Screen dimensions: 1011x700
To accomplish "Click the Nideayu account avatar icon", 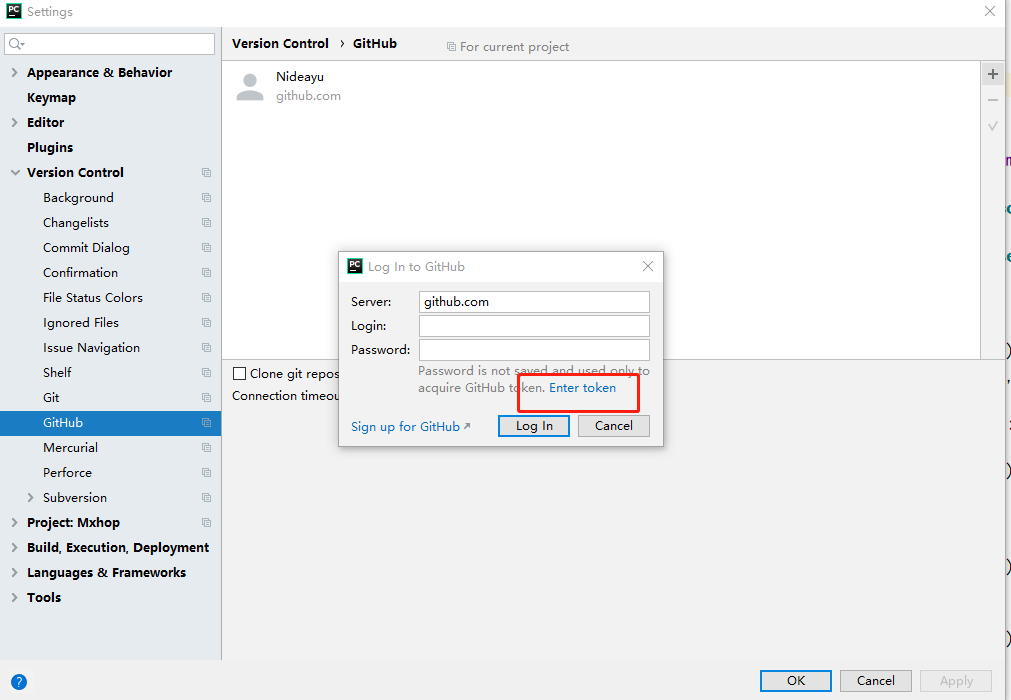I will pos(250,86).
